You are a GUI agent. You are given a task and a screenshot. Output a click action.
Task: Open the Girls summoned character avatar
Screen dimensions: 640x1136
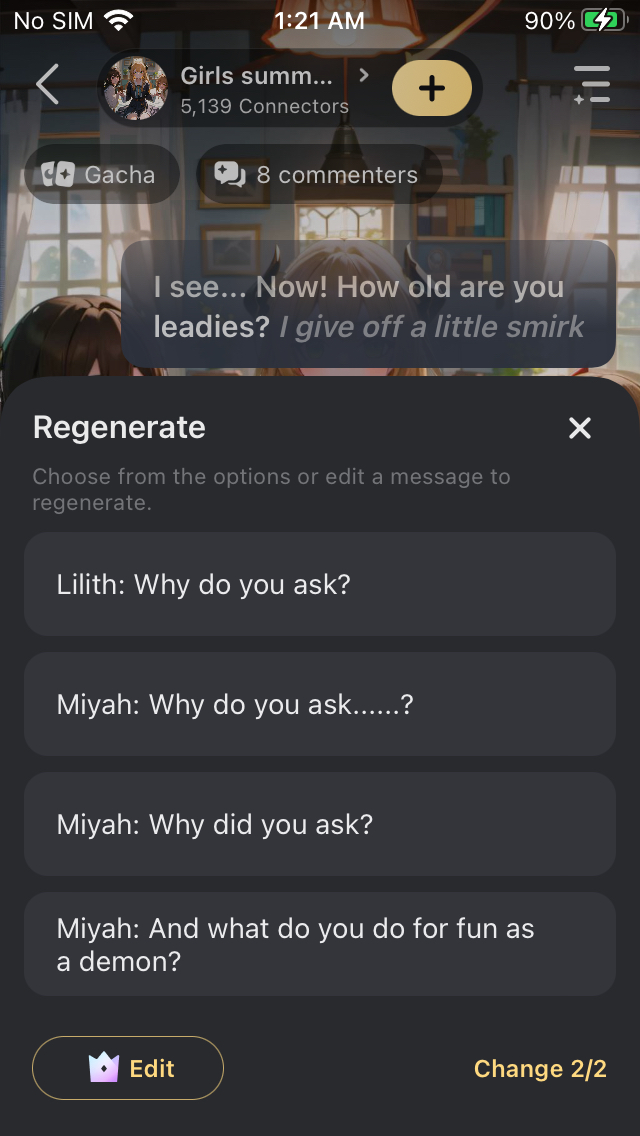click(135, 88)
